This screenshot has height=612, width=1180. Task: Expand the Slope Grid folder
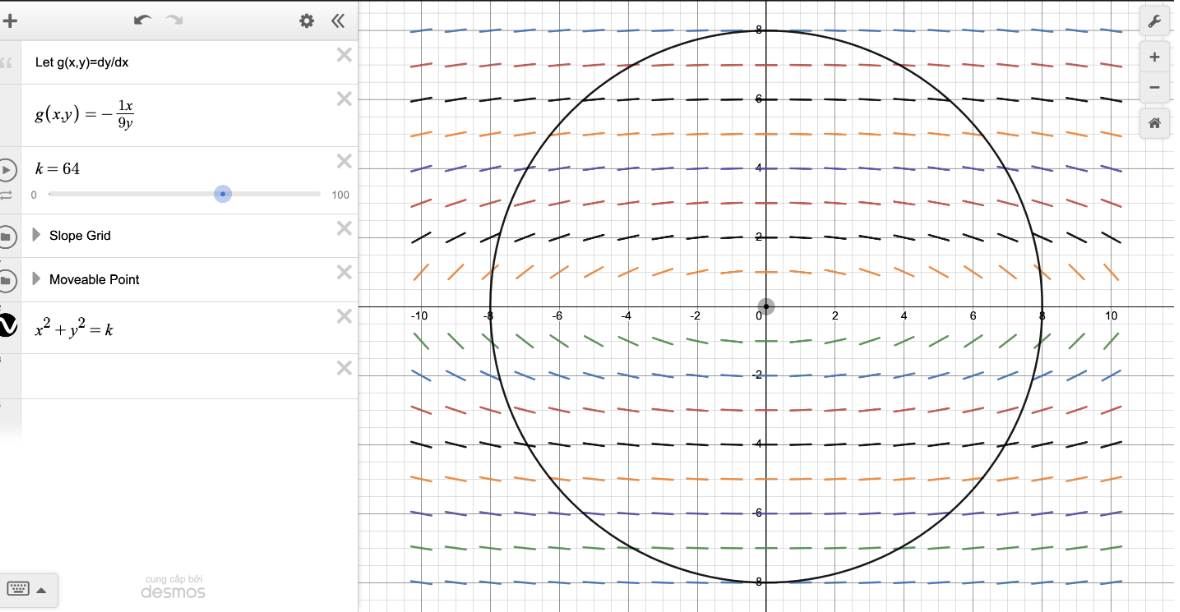[36, 235]
